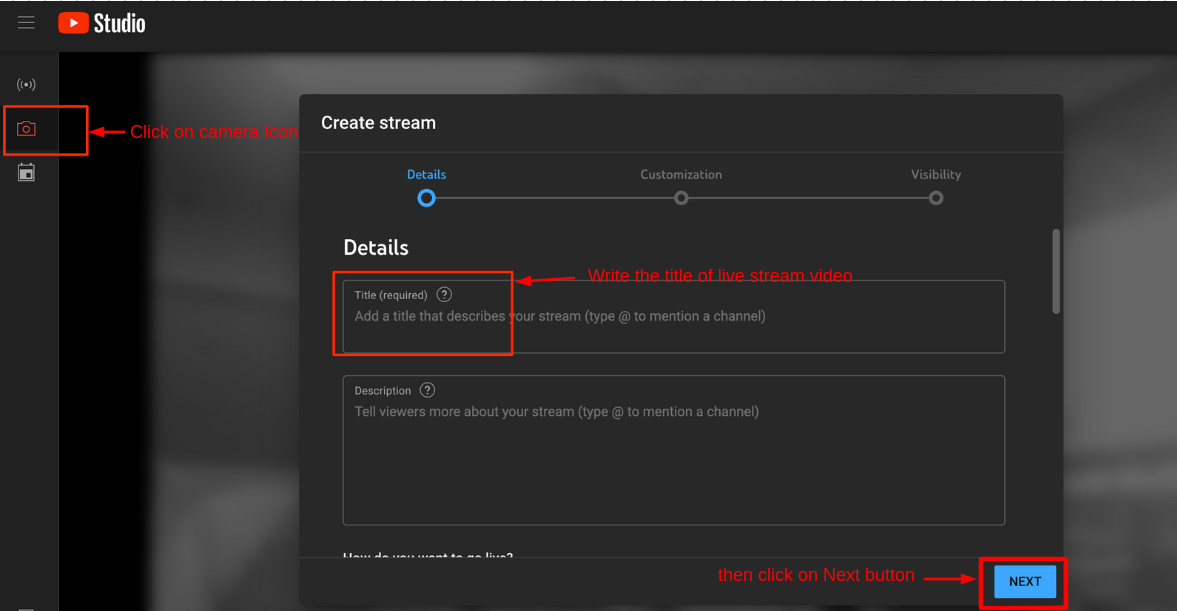Click the YouTube Studio logo
The height and width of the screenshot is (611, 1177).
click(x=102, y=23)
